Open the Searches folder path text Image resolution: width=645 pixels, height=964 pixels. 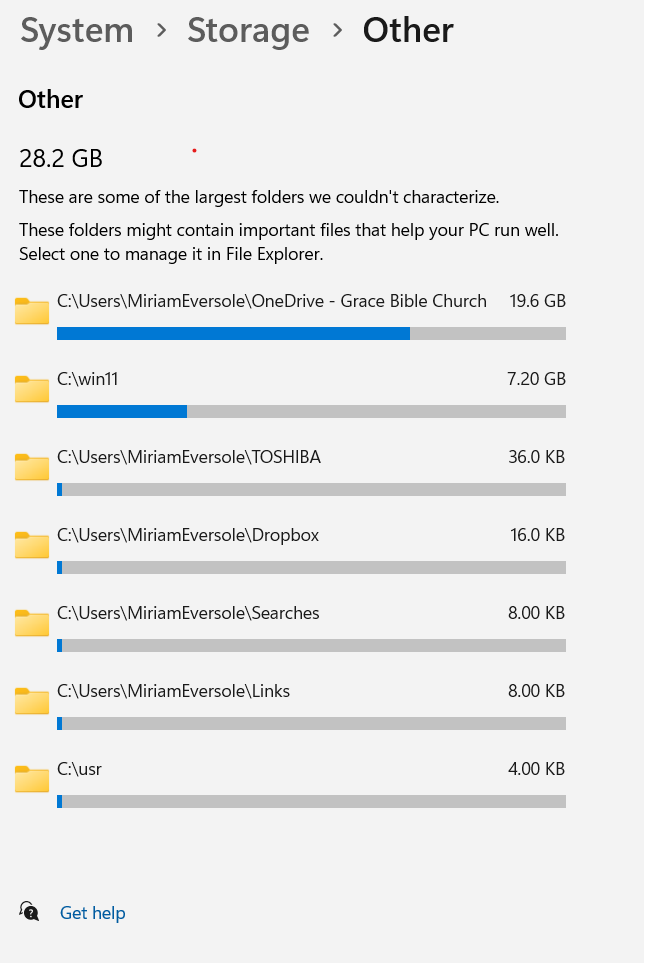tap(188, 614)
